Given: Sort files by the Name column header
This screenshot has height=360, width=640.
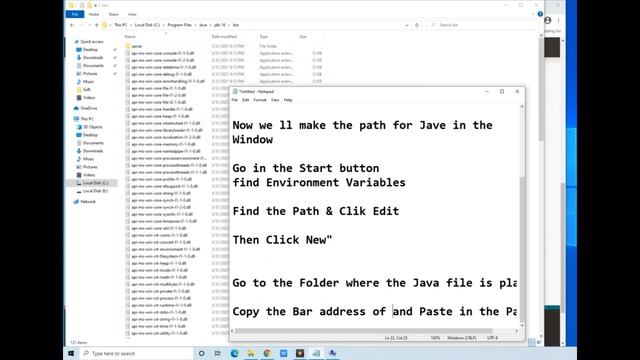Looking at the screenshot, I should coord(130,37).
